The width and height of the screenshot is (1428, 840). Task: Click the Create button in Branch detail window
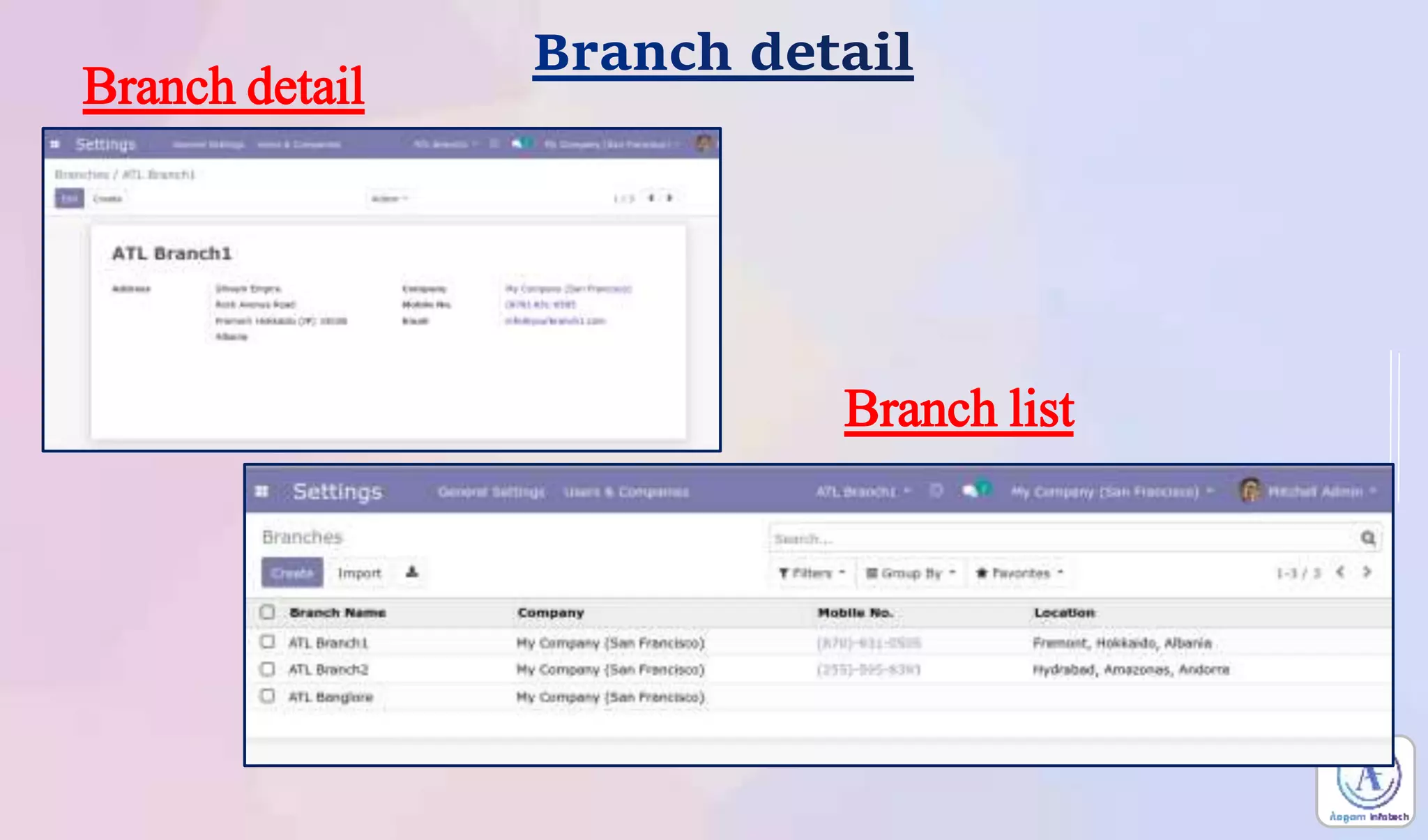click(x=107, y=199)
